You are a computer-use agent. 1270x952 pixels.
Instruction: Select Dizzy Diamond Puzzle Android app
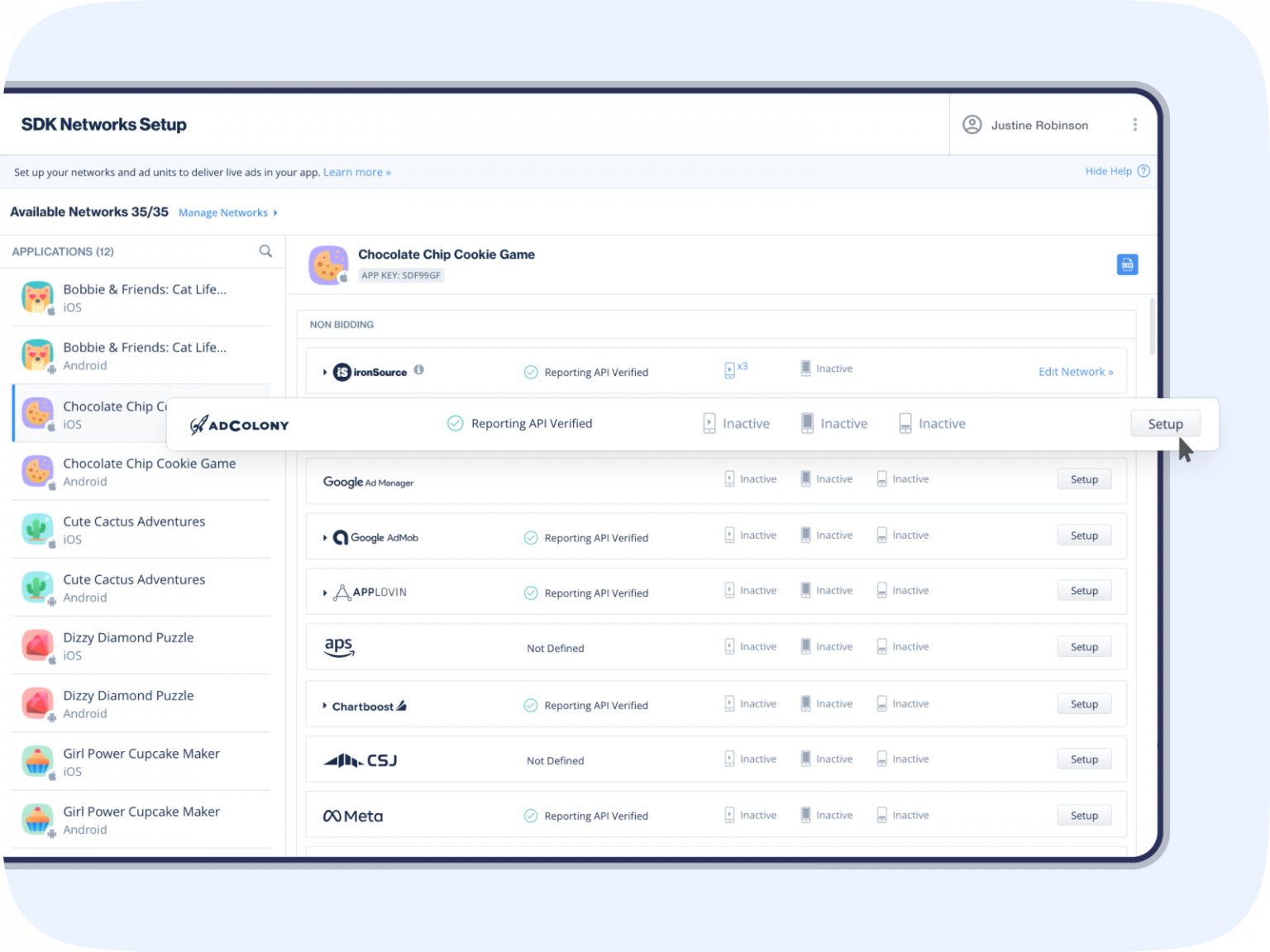(x=128, y=704)
